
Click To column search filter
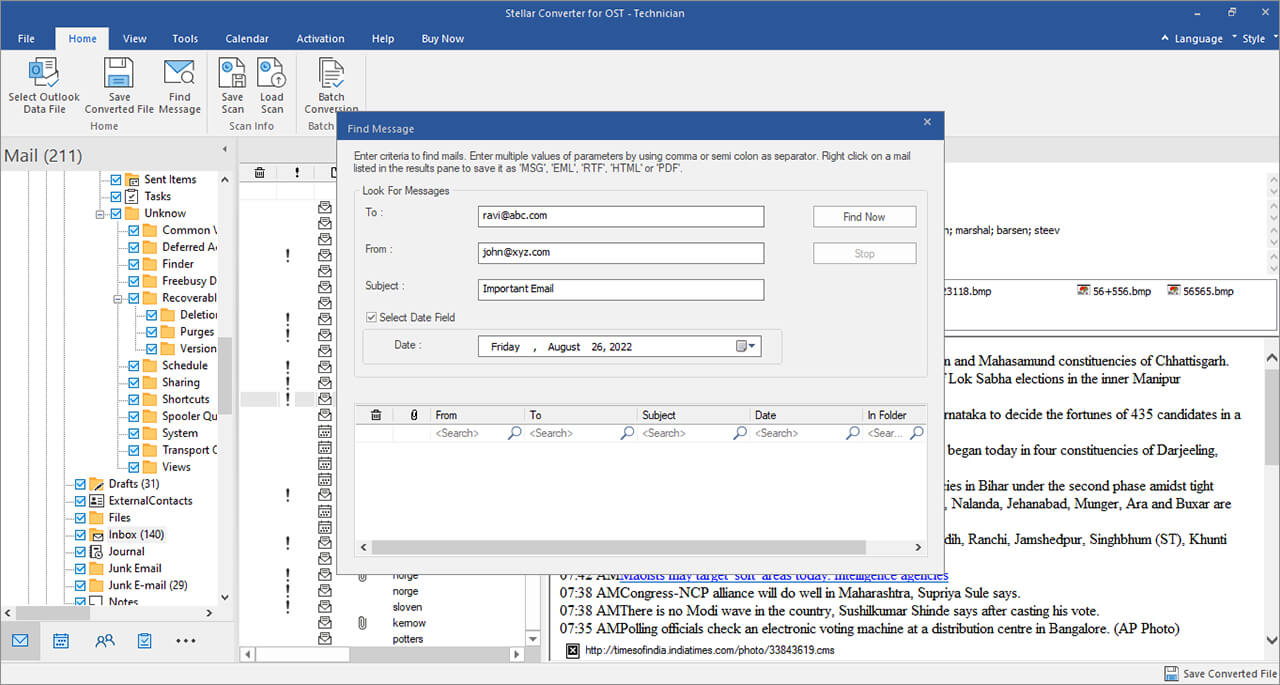(x=582, y=433)
